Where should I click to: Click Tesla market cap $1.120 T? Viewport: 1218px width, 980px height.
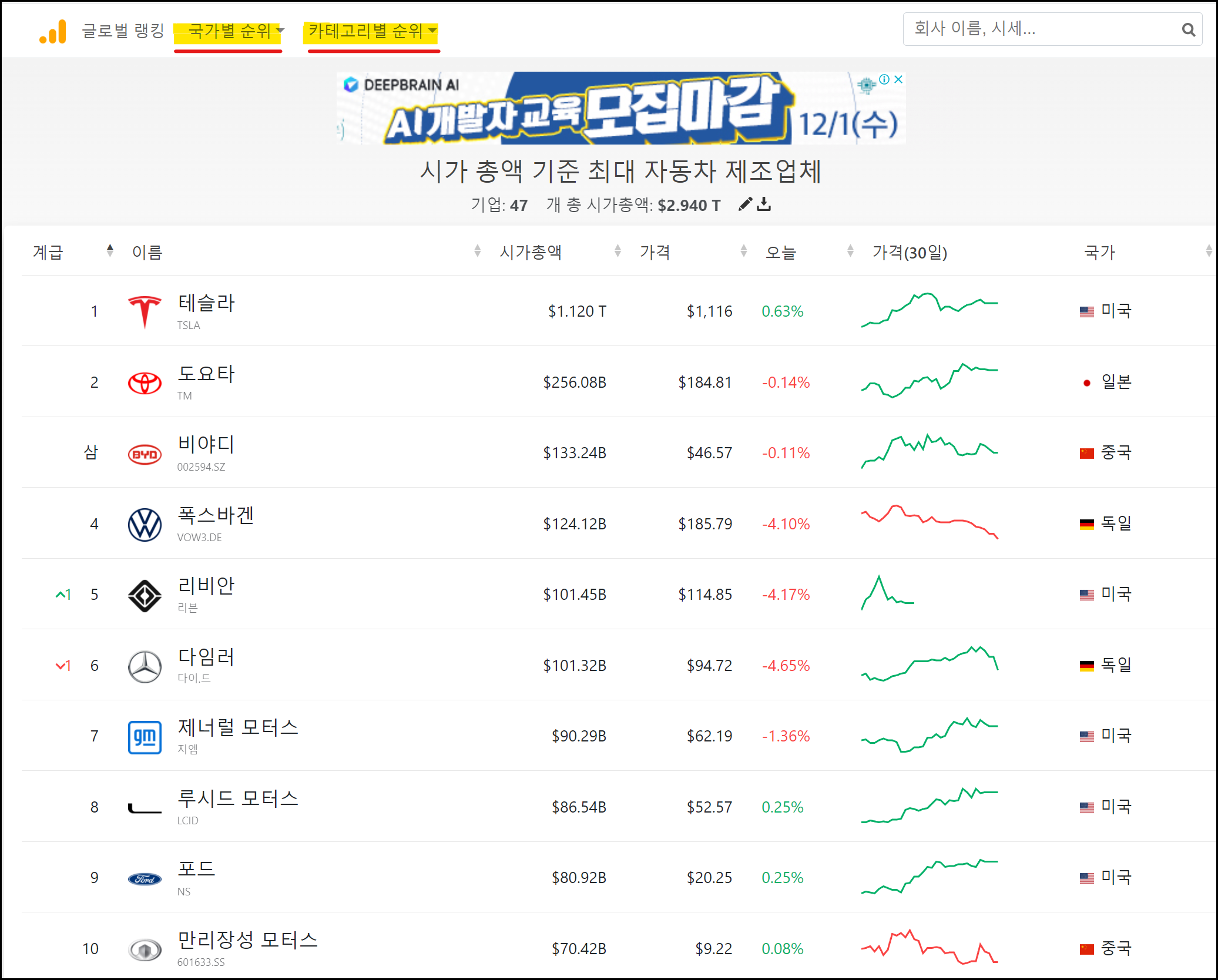577,311
